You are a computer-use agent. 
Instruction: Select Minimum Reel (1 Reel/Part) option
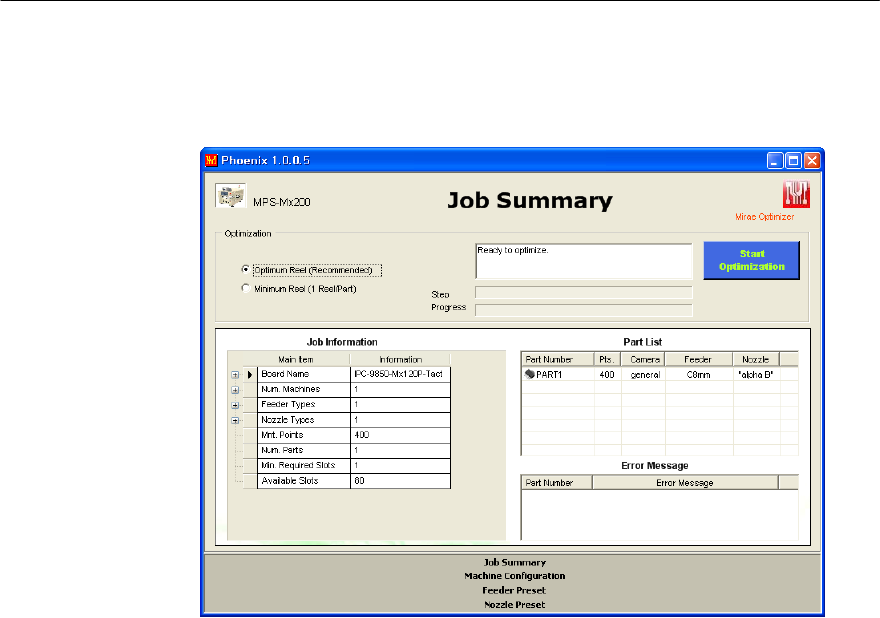tap(245, 288)
